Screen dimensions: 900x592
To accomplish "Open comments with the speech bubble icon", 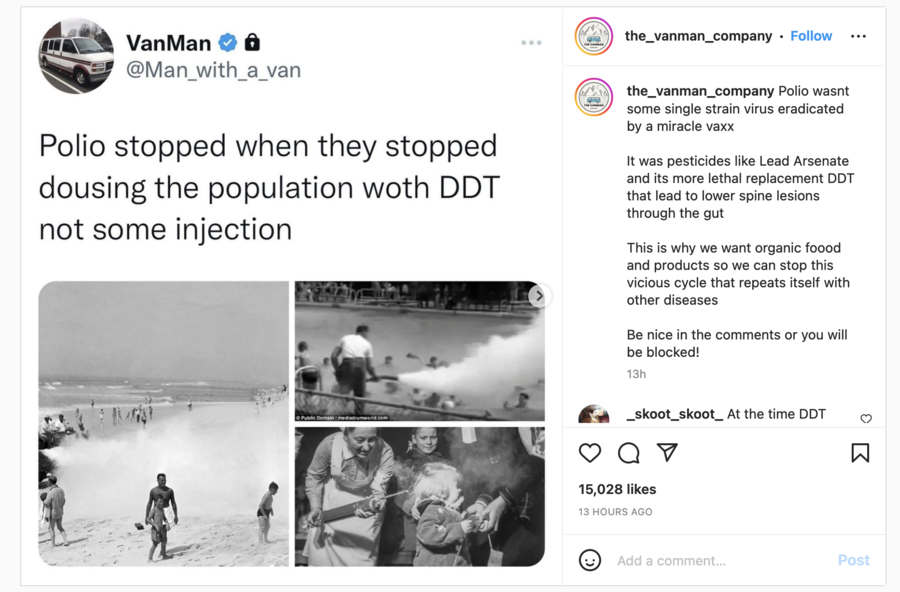I will [629, 453].
